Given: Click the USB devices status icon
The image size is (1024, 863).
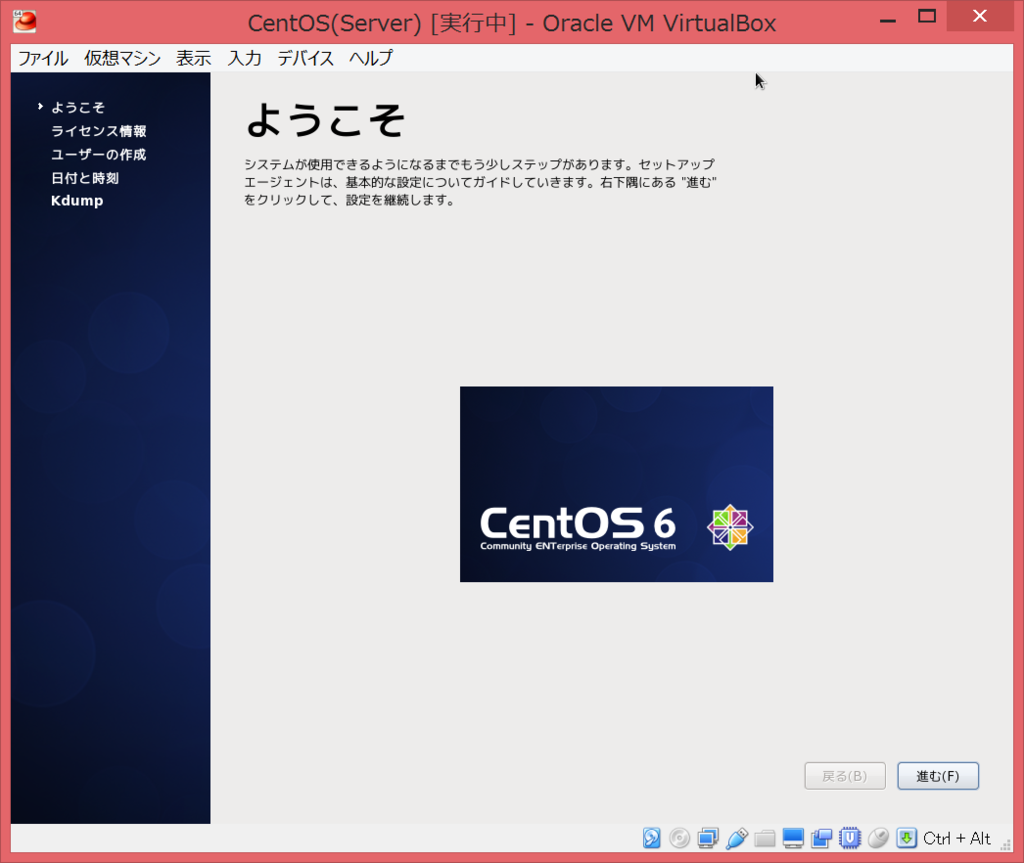Looking at the screenshot, I should [x=737, y=838].
